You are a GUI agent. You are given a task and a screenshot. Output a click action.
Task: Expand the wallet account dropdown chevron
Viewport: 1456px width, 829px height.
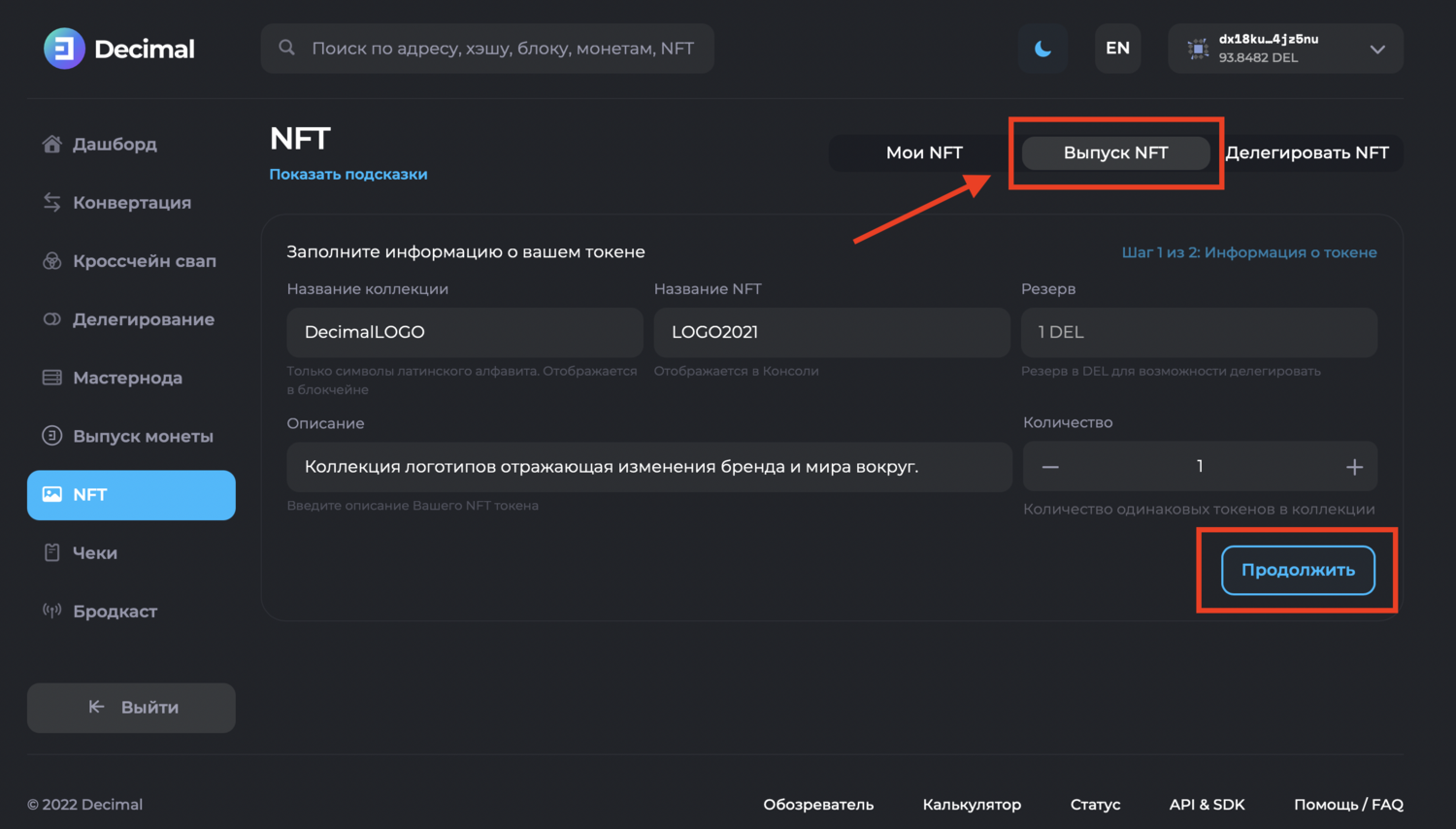click(x=1377, y=50)
